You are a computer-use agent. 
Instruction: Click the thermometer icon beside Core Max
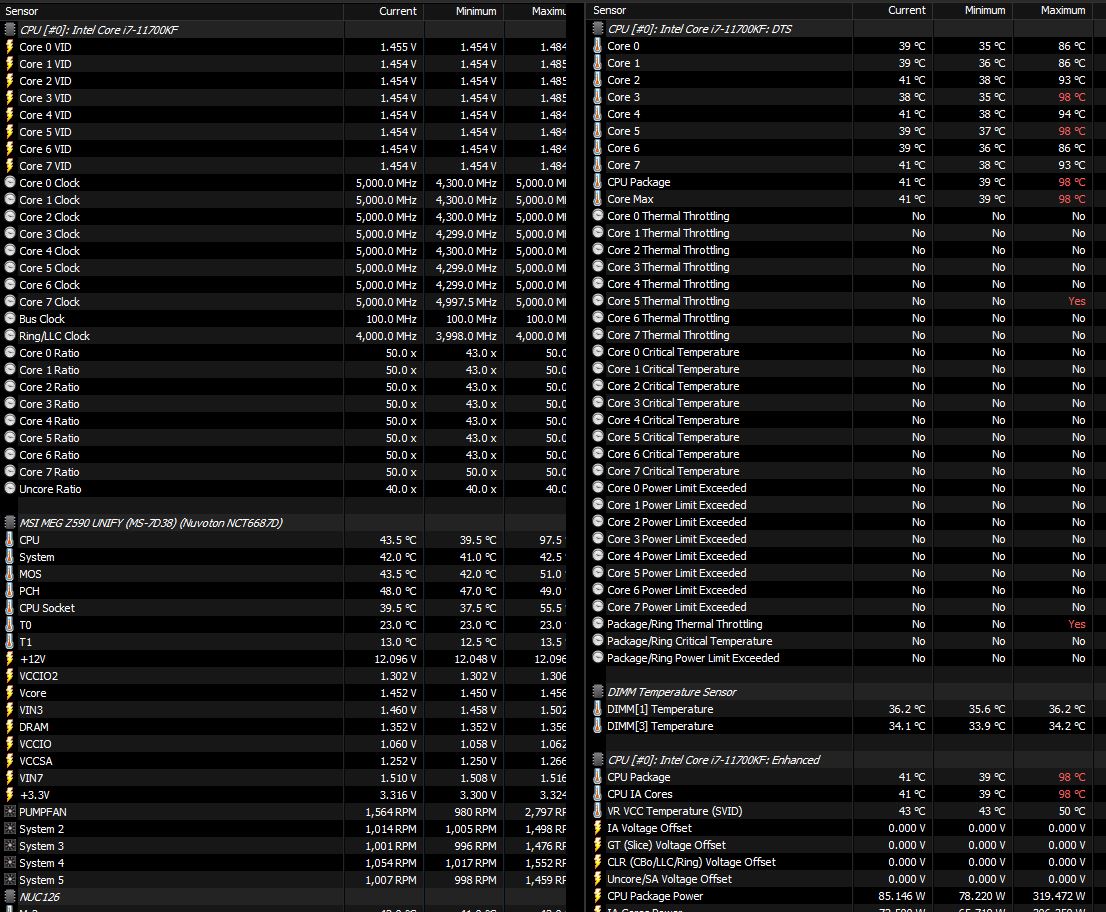click(597, 199)
